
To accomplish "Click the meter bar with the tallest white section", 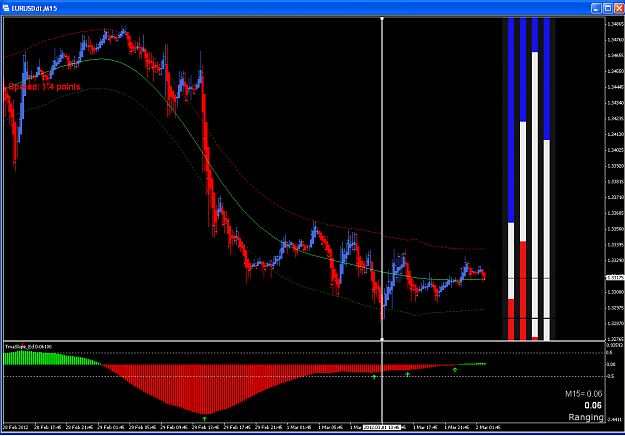I will 535,179.
